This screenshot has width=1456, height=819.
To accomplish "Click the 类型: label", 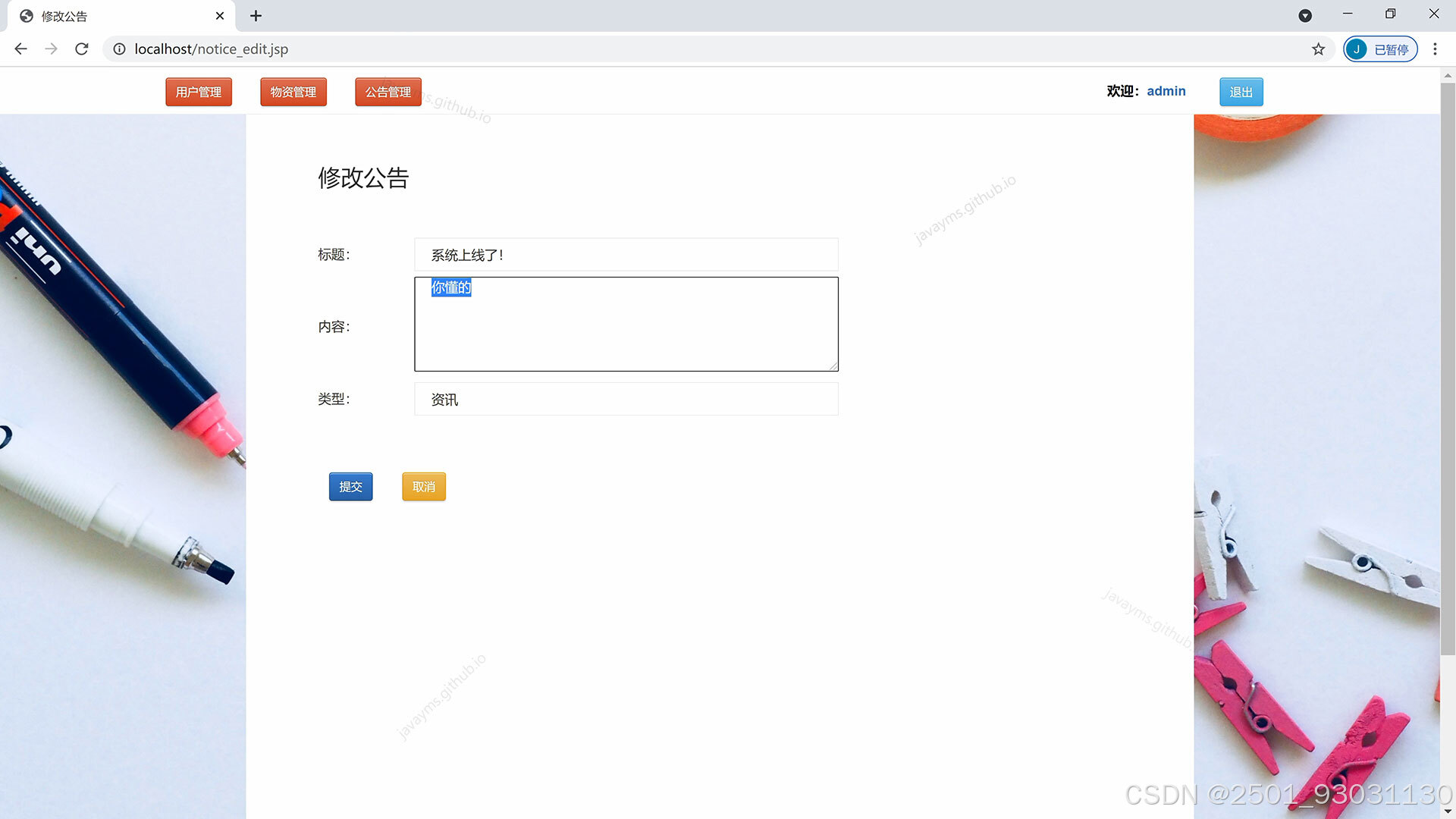I will point(334,399).
